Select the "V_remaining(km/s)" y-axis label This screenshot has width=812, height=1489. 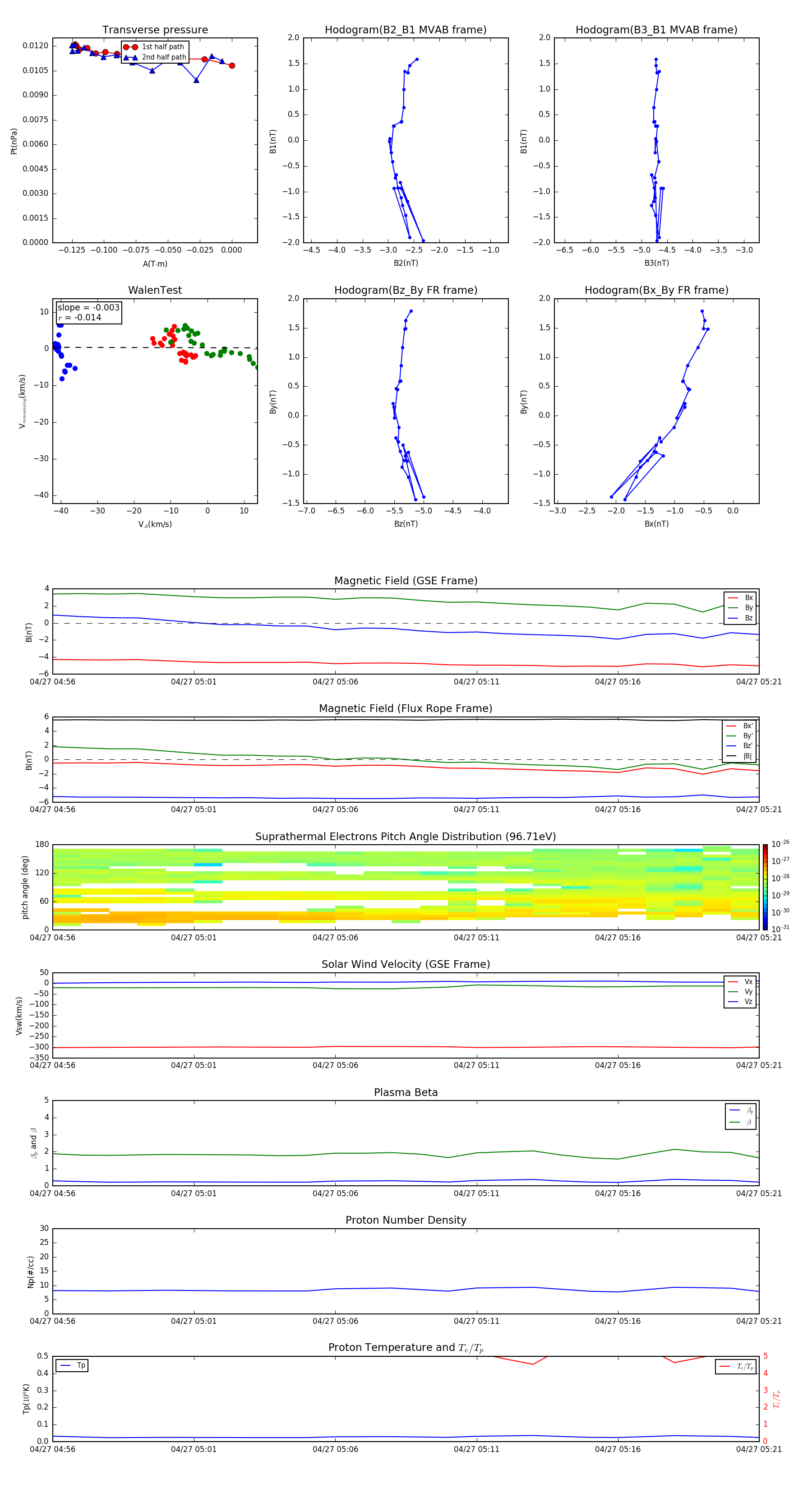tap(22, 401)
